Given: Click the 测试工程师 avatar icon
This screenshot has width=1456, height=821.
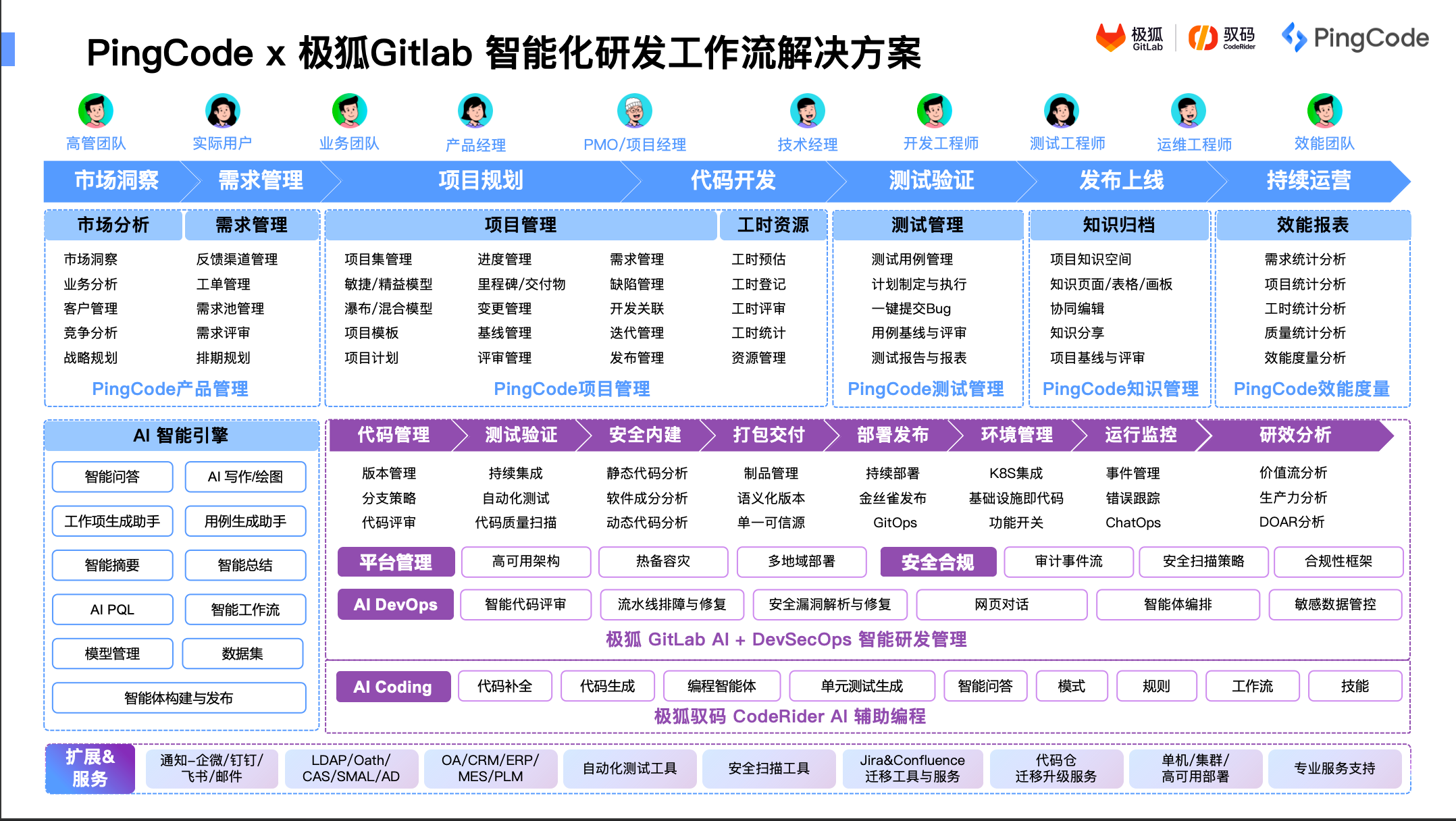Looking at the screenshot, I should tap(1061, 111).
